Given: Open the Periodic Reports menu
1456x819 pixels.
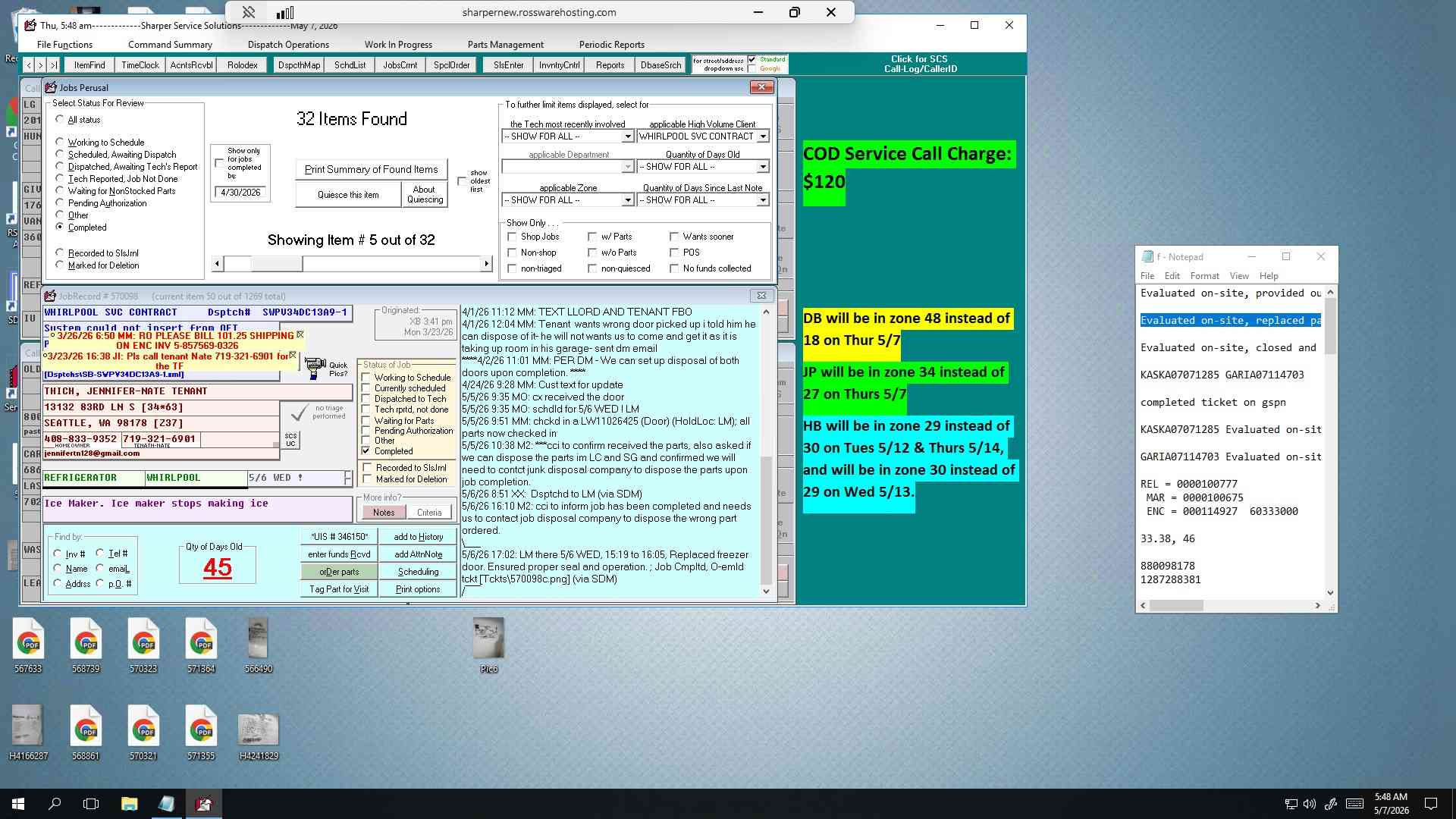Looking at the screenshot, I should 611,45.
